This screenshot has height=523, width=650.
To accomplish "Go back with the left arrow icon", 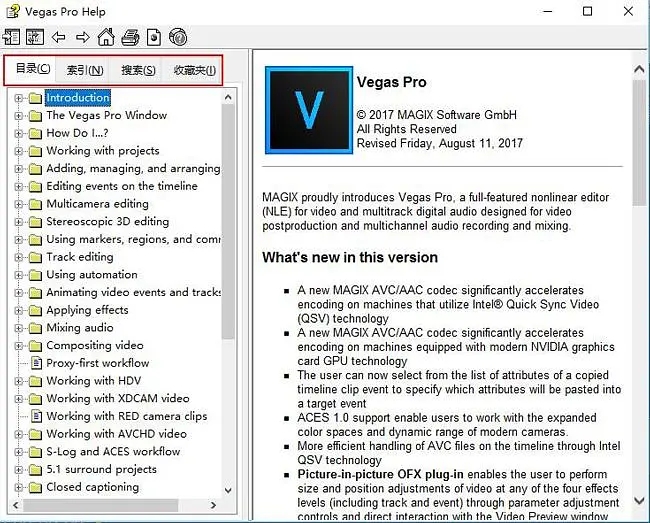I will coord(58,37).
